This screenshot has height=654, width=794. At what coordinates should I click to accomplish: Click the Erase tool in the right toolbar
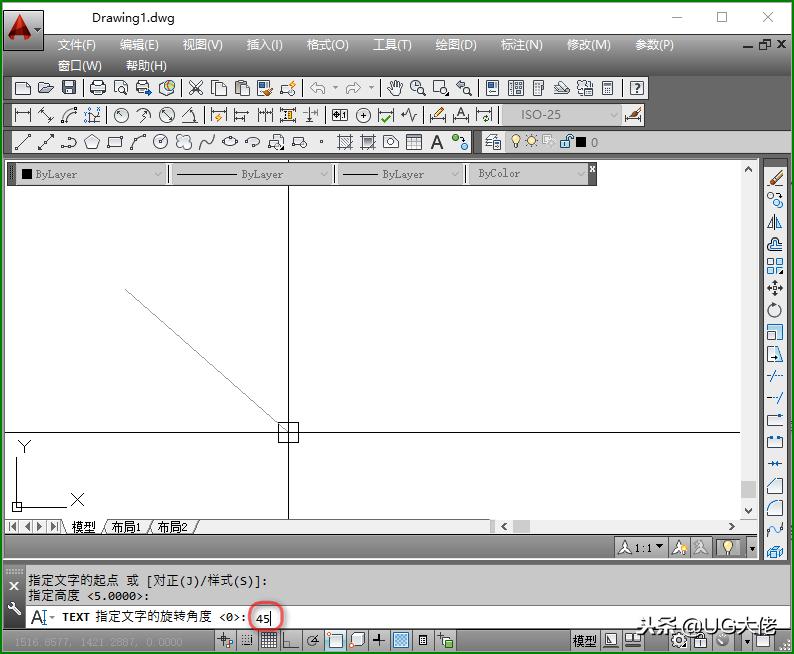(775, 177)
